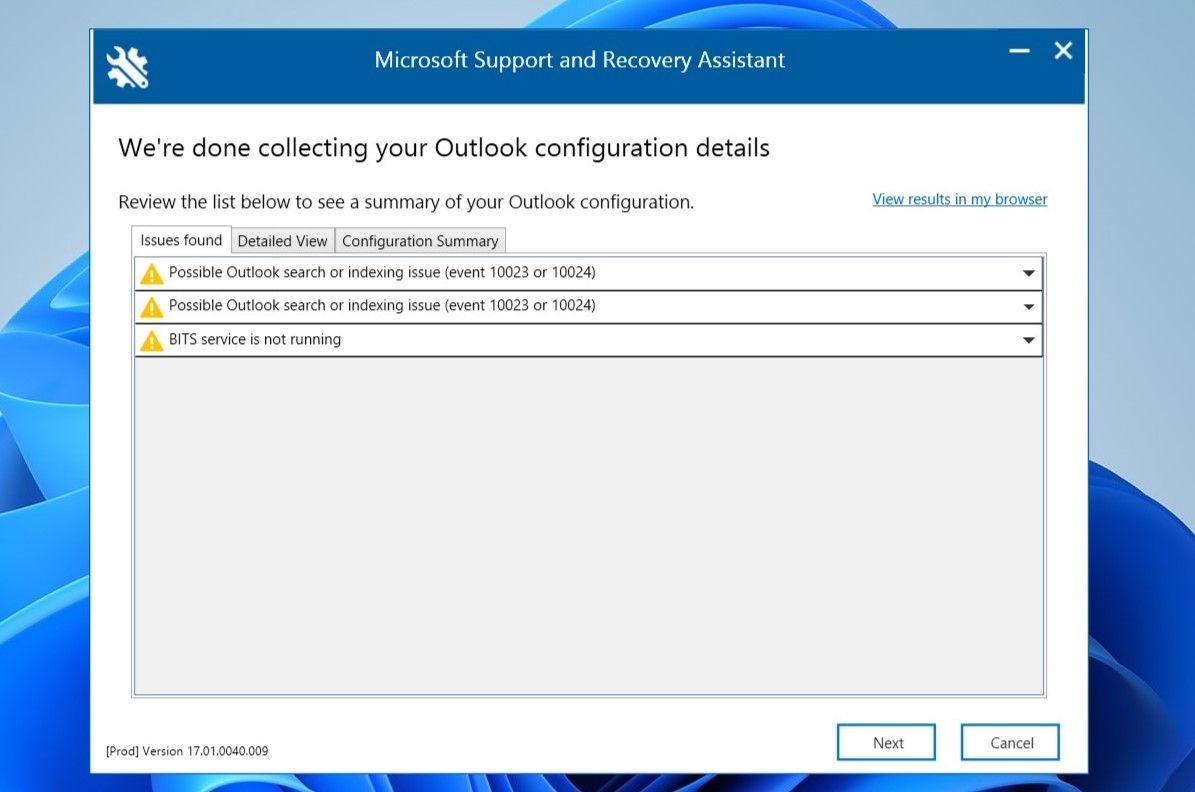Open the Configuration Summary tab
This screenshot has width=1195, height=792.
click(420, 241)
